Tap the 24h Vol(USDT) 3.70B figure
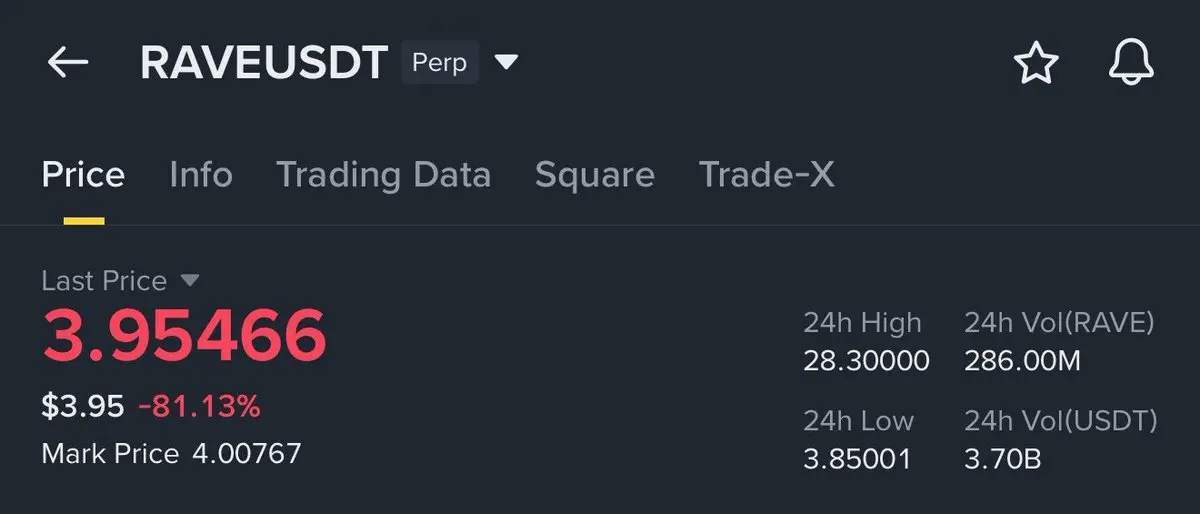The height and width of the screenshot is (514, 1200). point(1003,459)
